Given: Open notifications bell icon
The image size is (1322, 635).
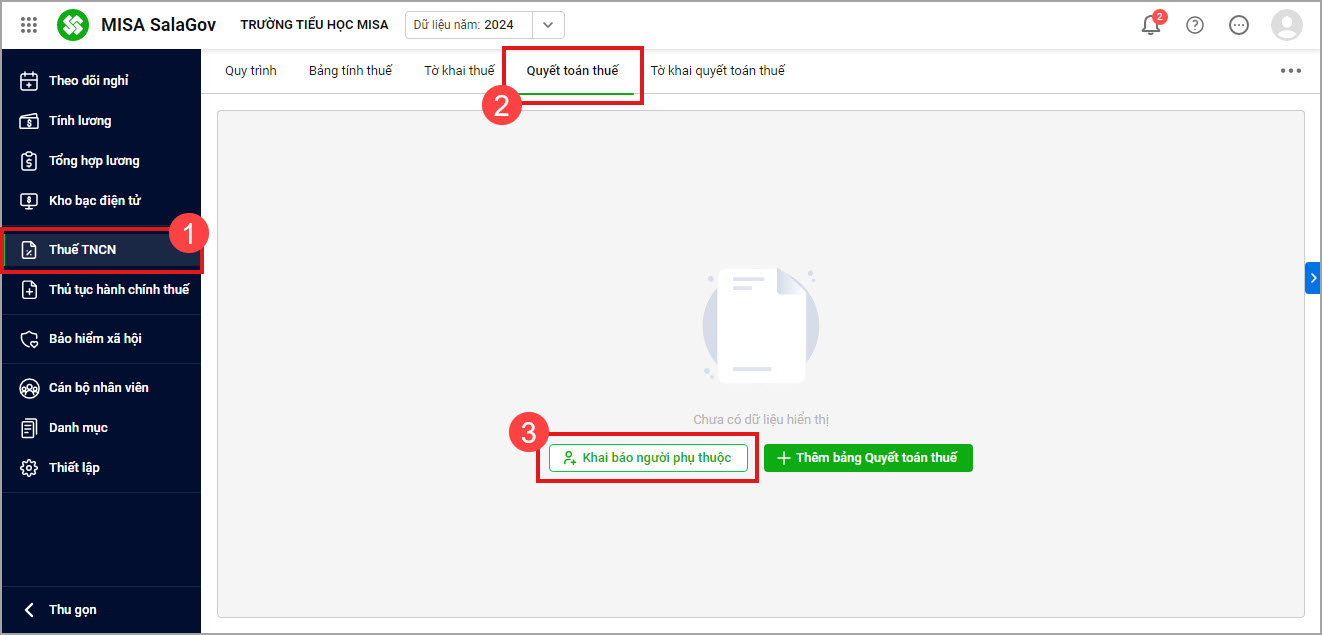Looking at the screenshot, I should pyautogui.click(x=1151, y=25).
